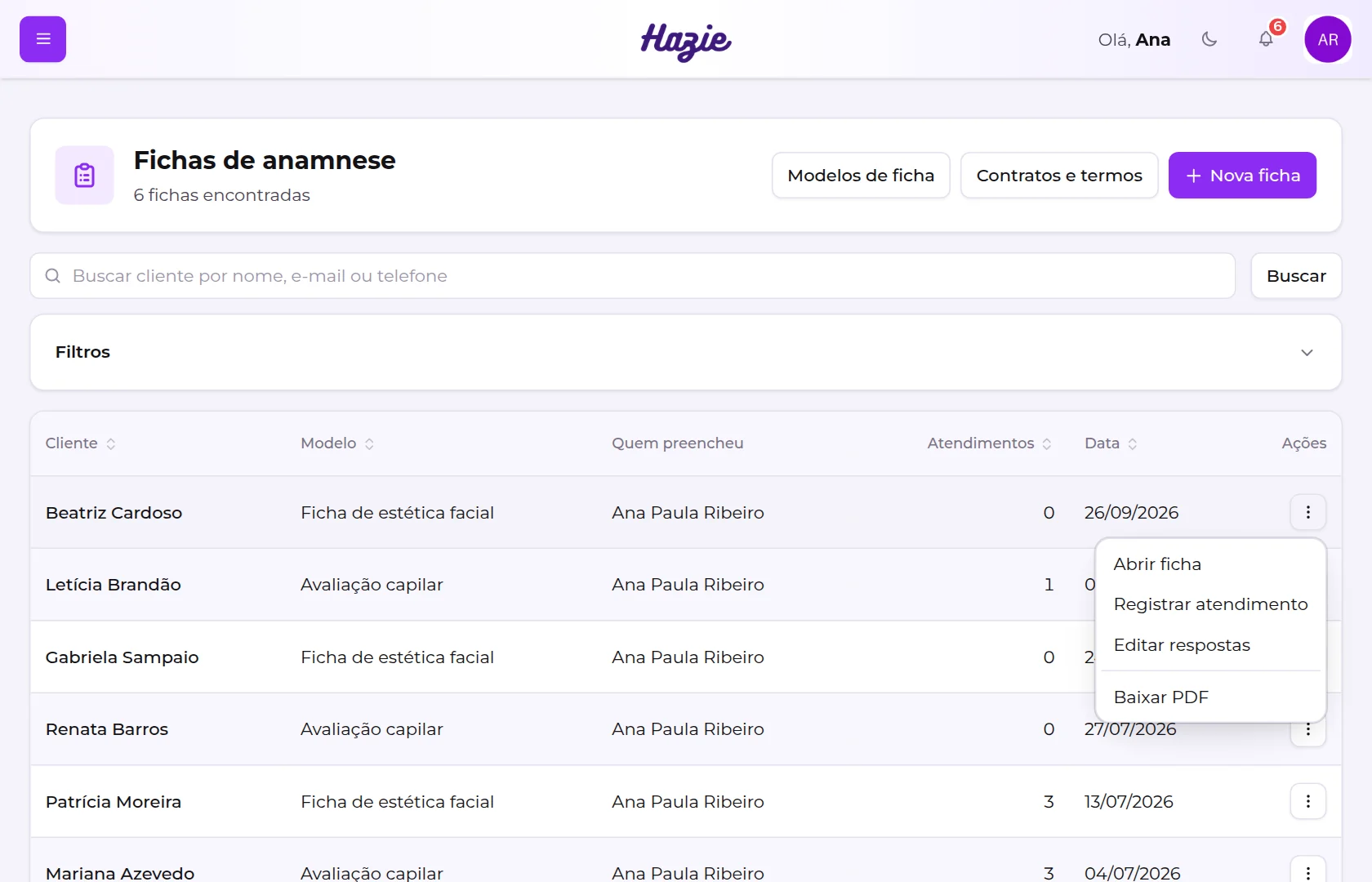Open Contratos e termos
This screenshot has width=1372, height=882.
(1059, 175)
